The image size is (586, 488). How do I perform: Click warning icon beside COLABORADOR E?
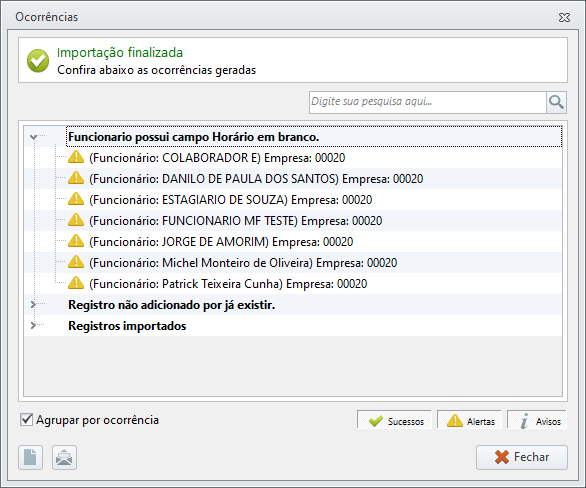coord(76,157)
